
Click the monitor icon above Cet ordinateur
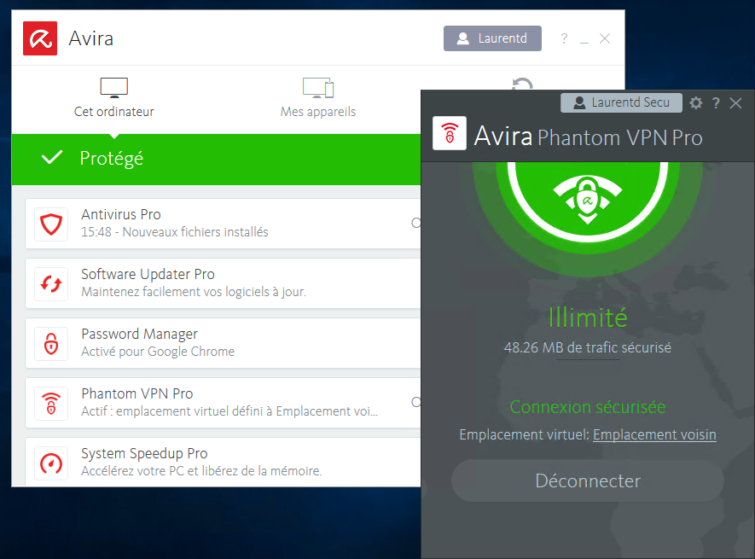coord(114,87)
